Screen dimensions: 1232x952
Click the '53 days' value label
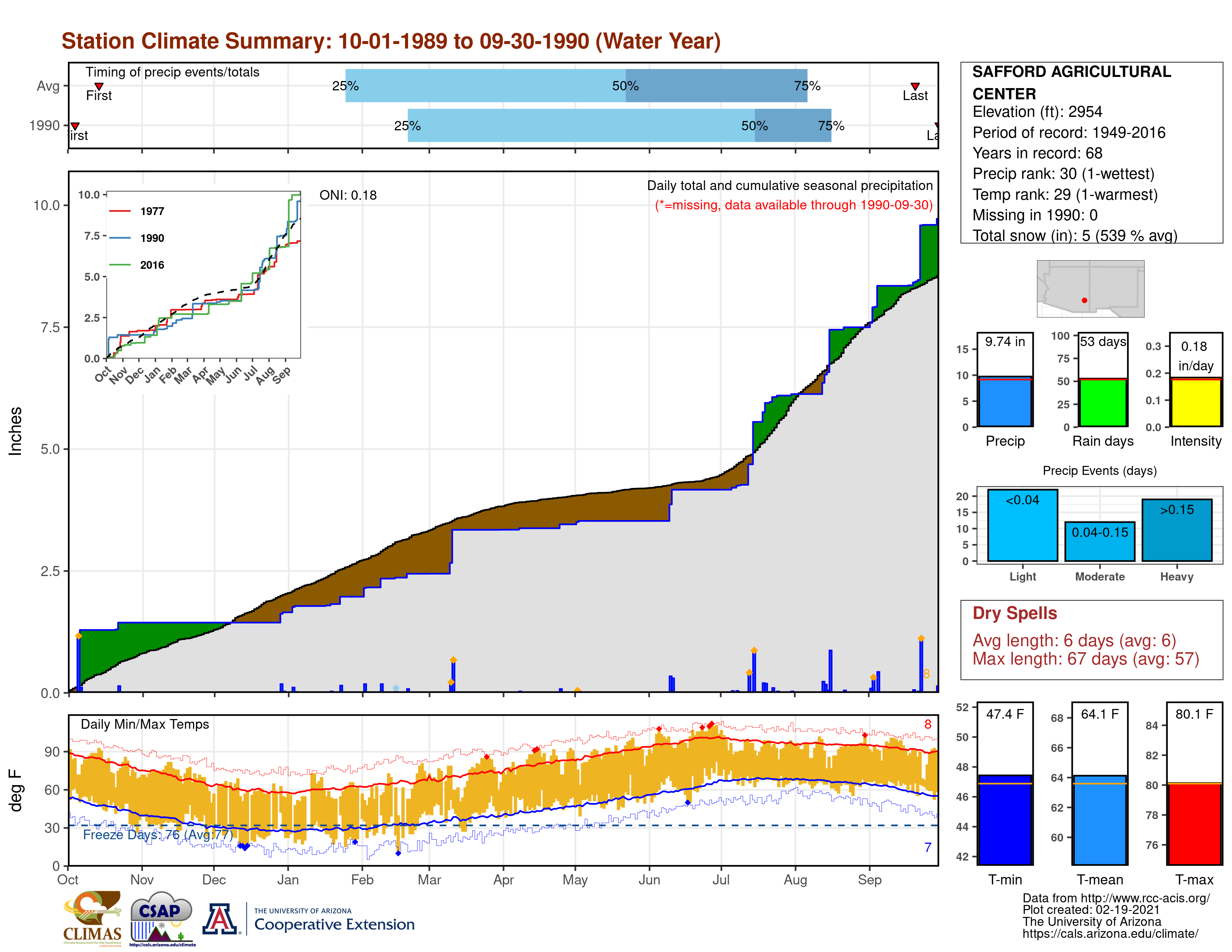(x=1103, y=342)
